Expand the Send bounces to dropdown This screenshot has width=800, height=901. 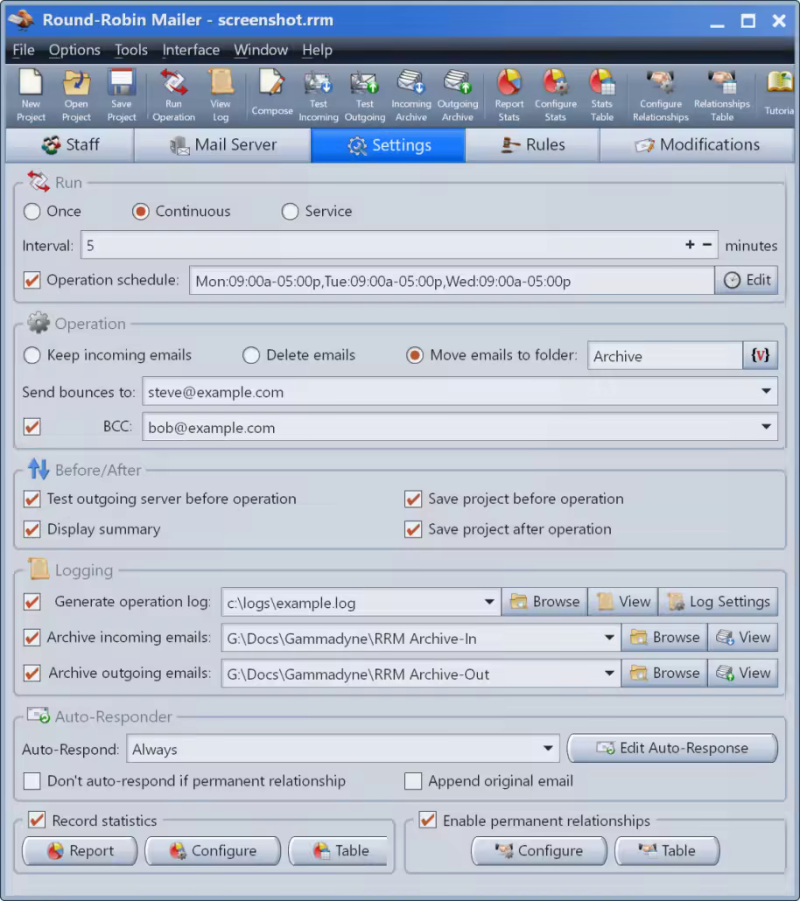click(766, 393)
